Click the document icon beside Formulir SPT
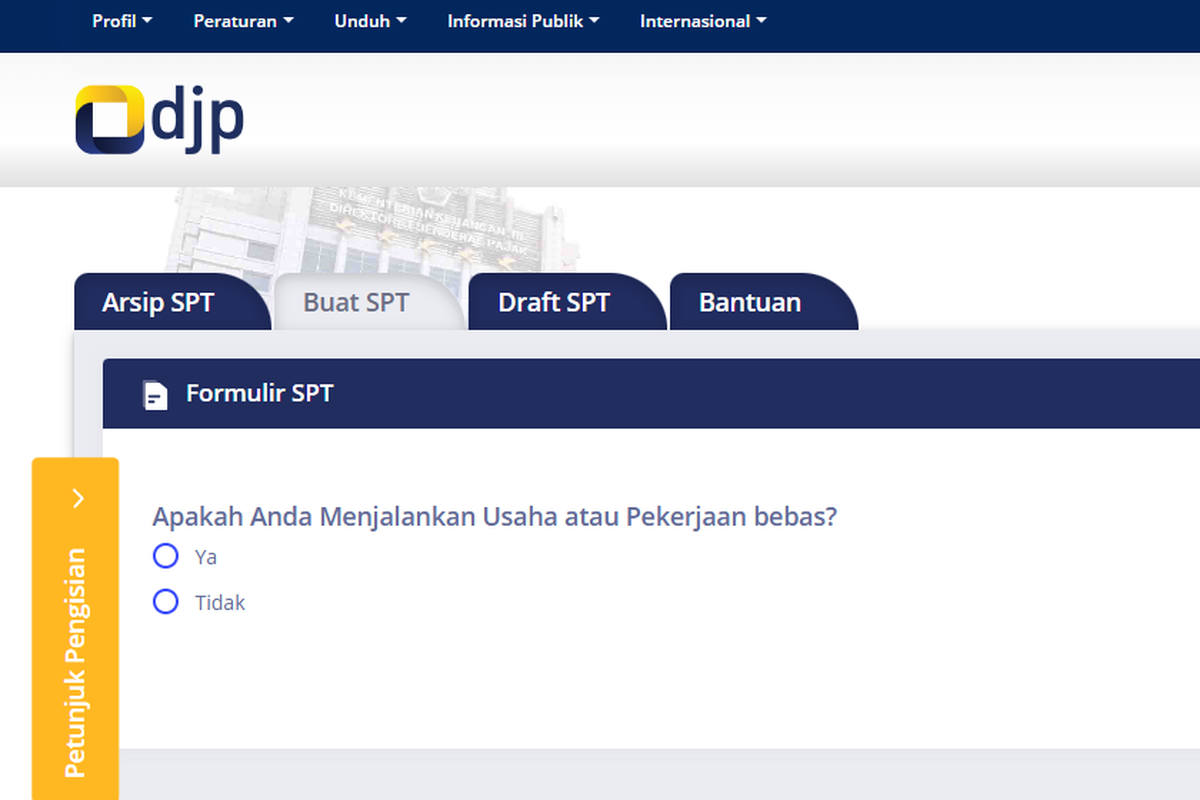Viewport: 1200px width, 800px height. coord(155,393)
